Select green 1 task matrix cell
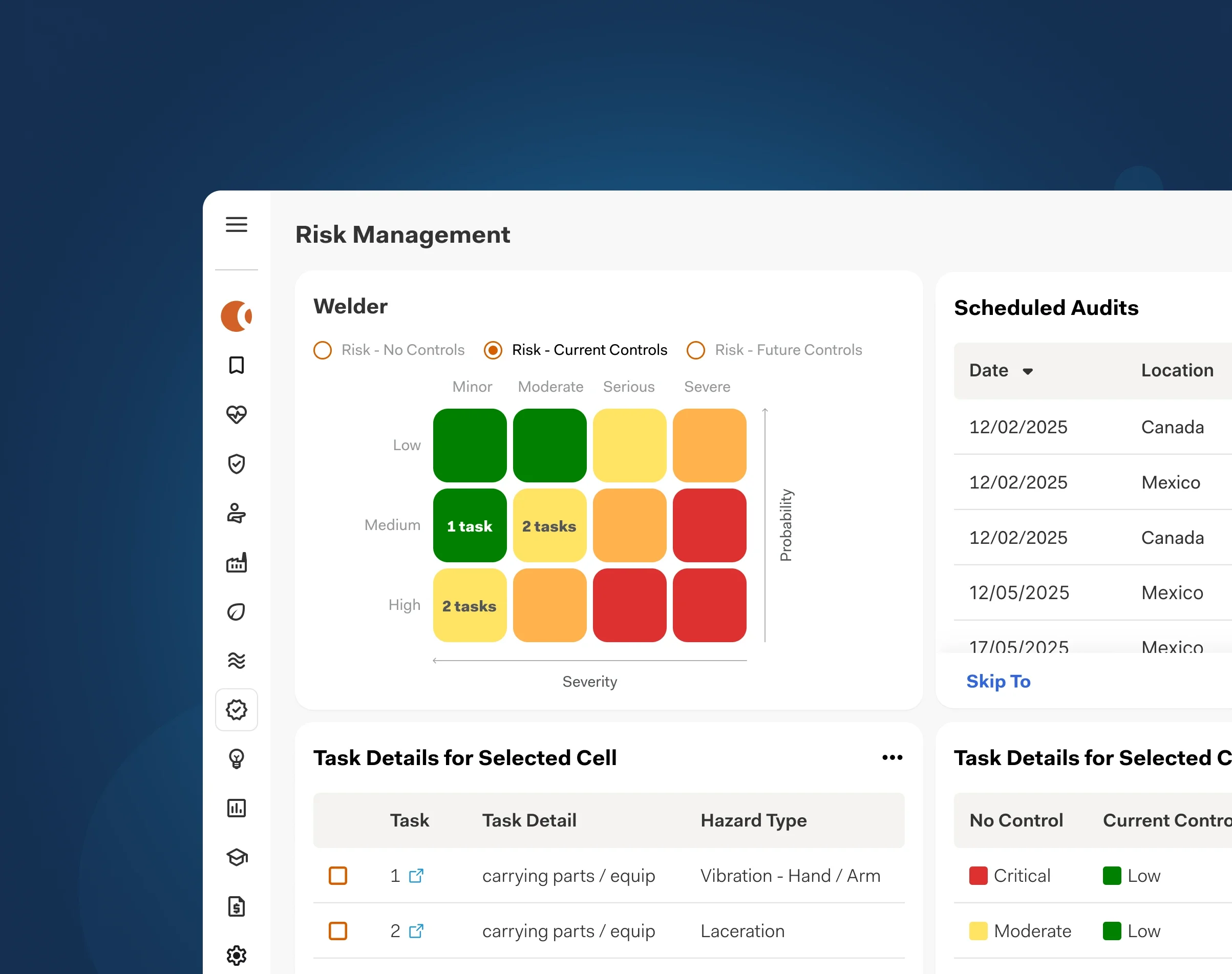Image resolution: width=1232 pixels, height=974 pixels. [470, 525]
